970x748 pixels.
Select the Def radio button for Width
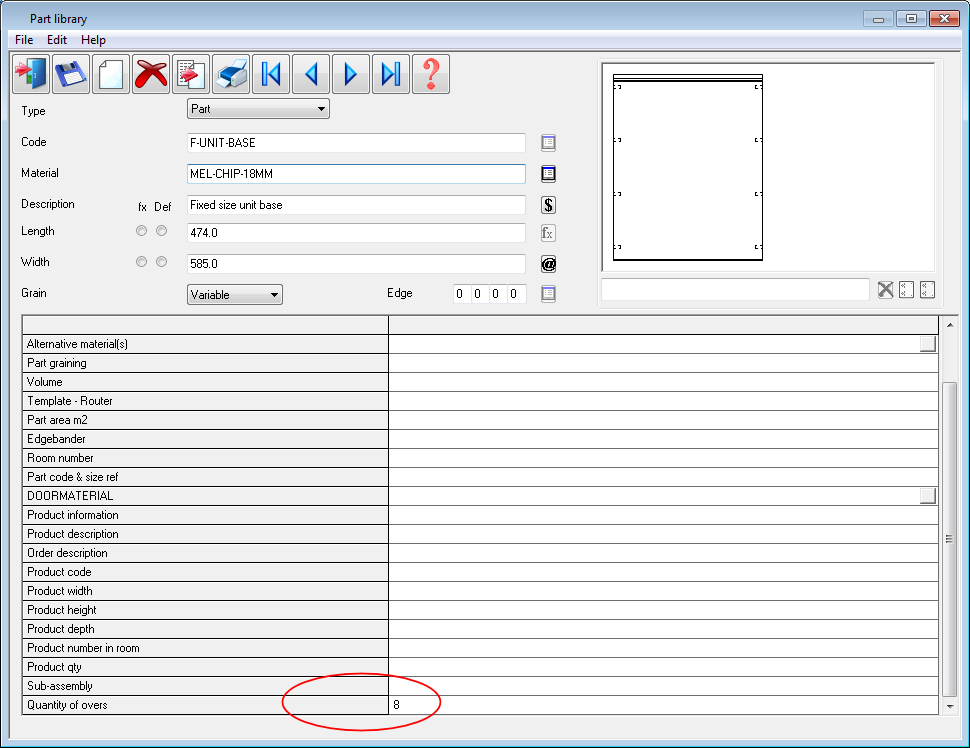161,262
